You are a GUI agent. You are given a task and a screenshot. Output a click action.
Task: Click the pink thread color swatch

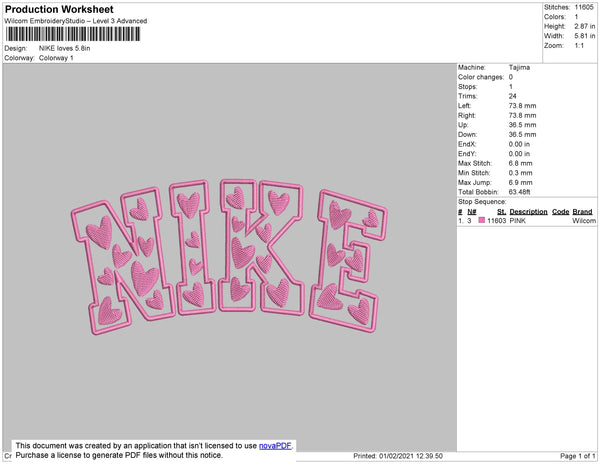pos(482,220)
